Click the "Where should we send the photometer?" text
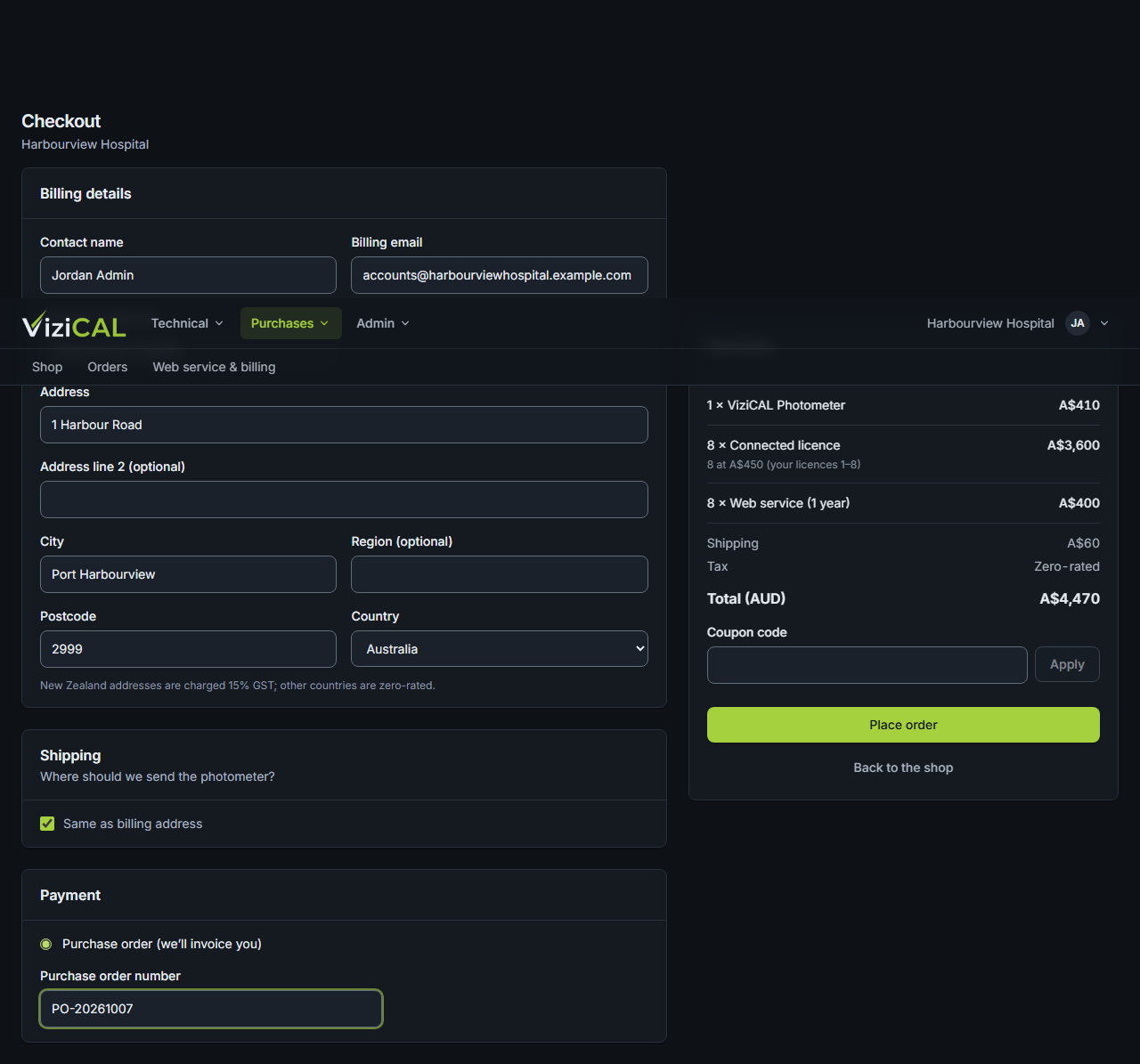Screen dimensions: 1140x1064 pyautogui.click(x=158, y=776)
